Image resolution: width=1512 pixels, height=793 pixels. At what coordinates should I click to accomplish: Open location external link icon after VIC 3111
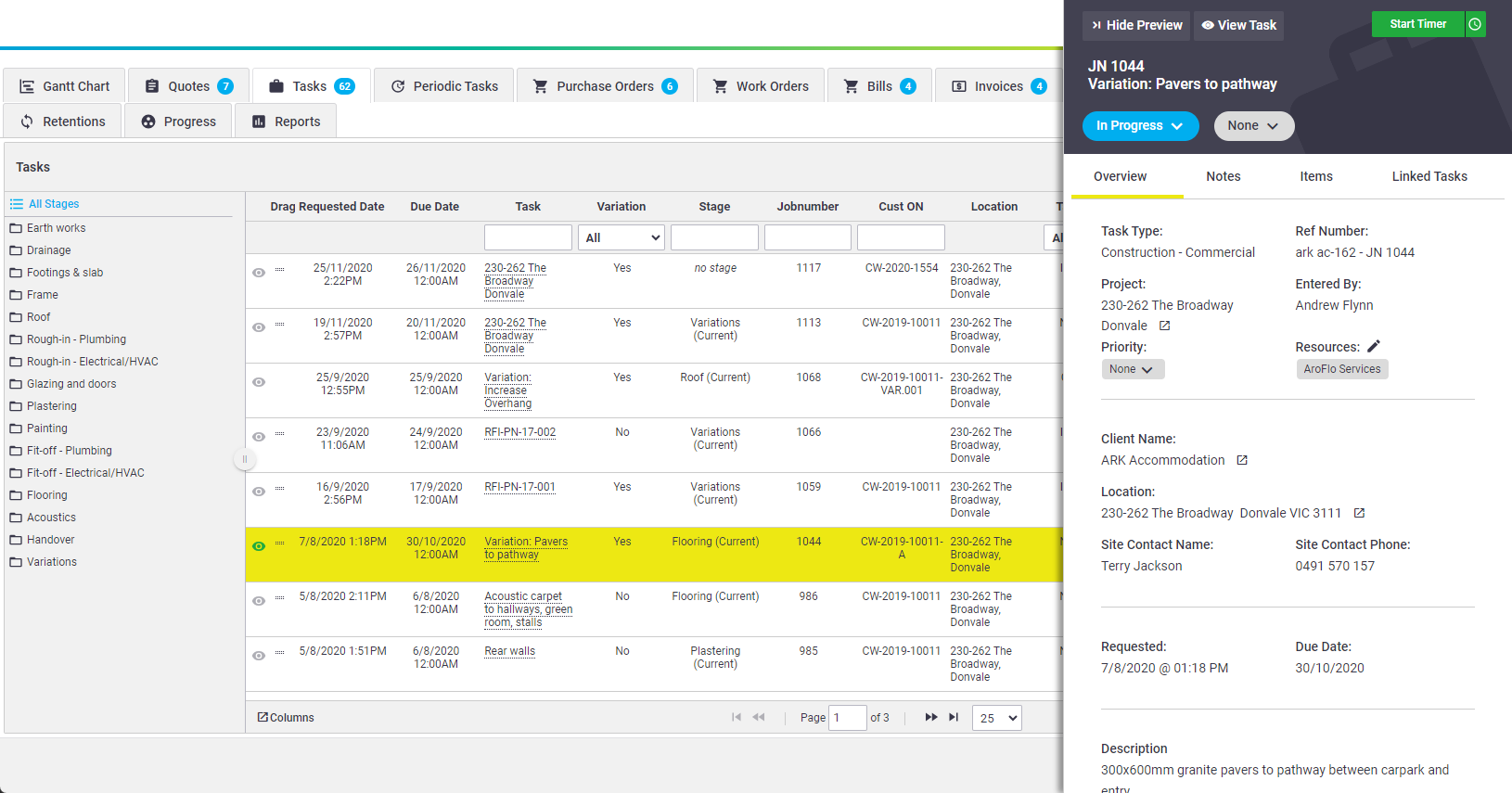click(x=1360, y=513)
